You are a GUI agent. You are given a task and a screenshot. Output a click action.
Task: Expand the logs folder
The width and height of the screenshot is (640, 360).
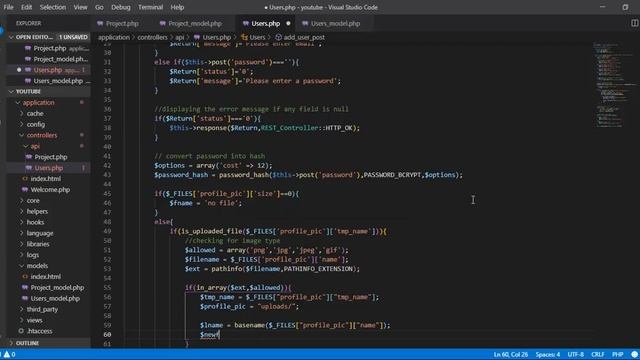click(33, 255)
